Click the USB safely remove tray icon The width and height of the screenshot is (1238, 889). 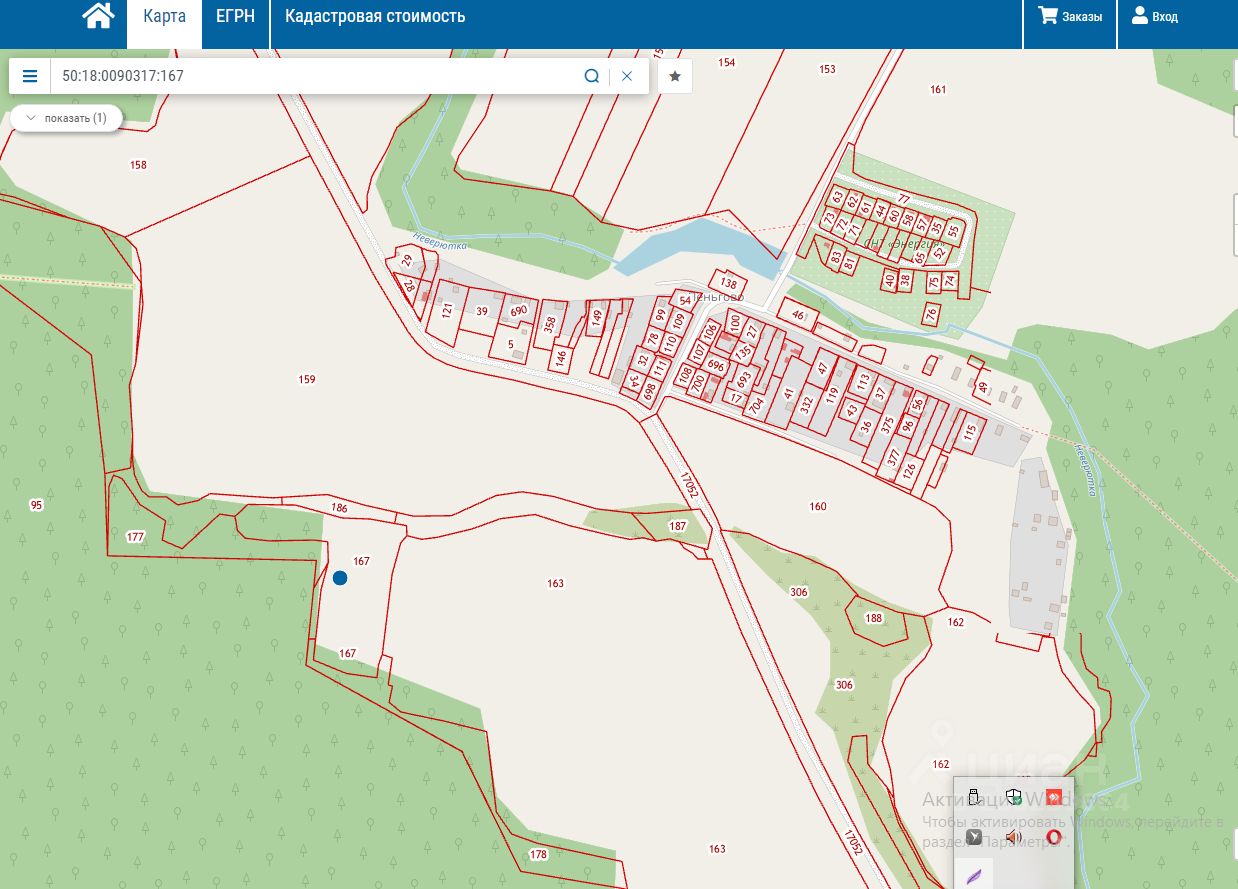click(974, 797)
